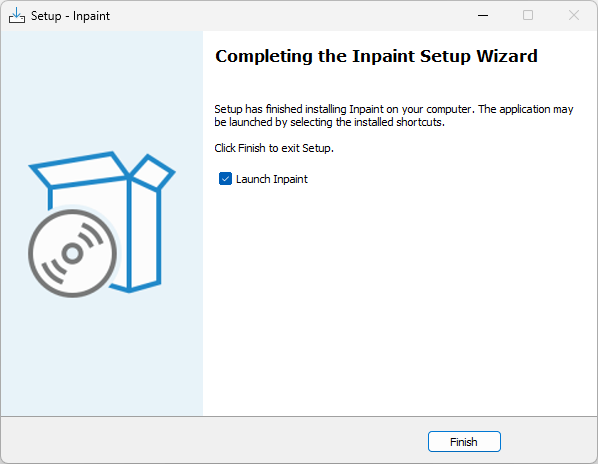Uncheck the Launch Inpaint checkbox
Image resolution: width=598 pixels, height=464 pixels.
pos(225,178)
